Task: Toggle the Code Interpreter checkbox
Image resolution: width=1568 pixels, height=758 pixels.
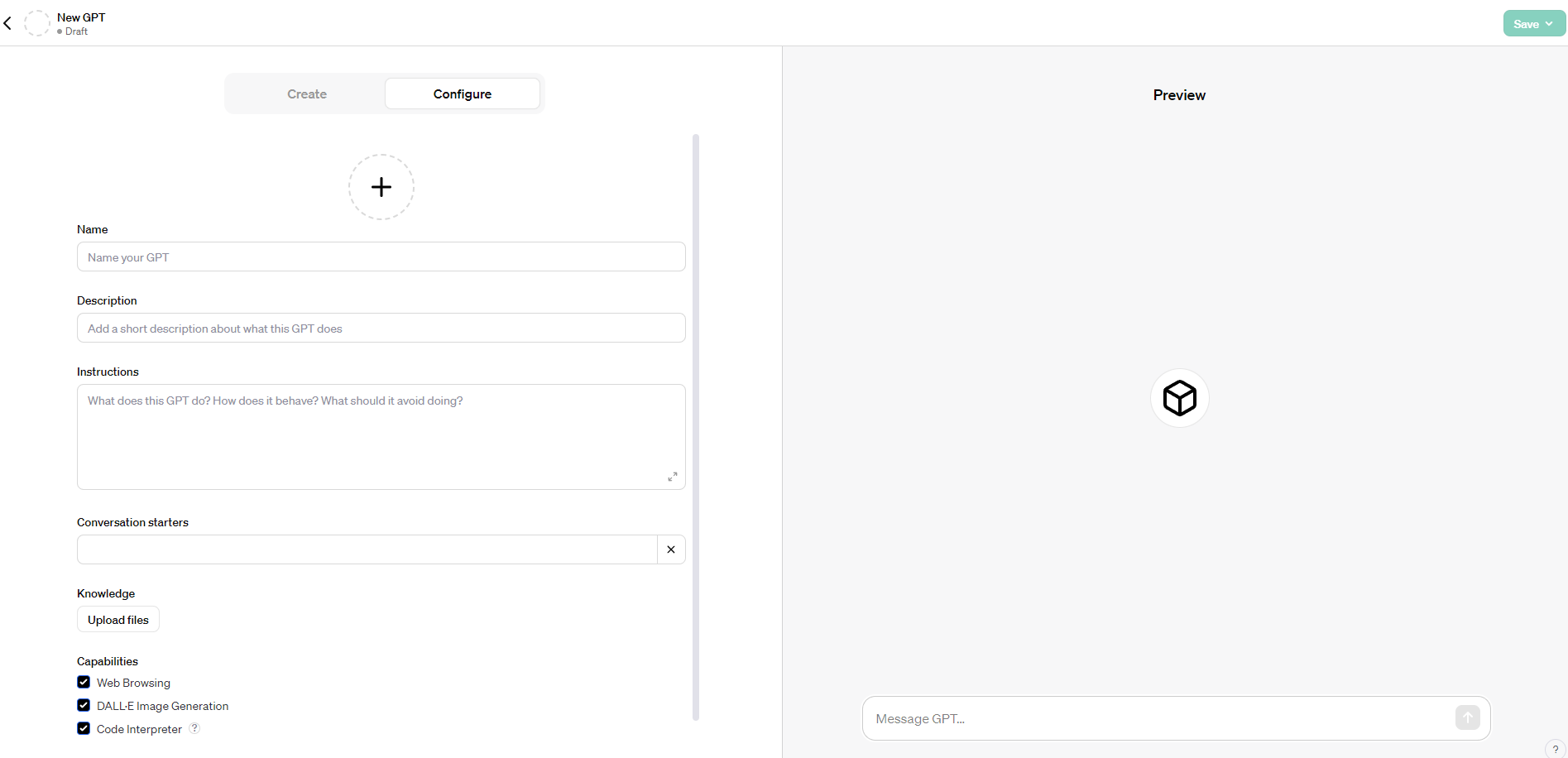Action: pos(84,728)
